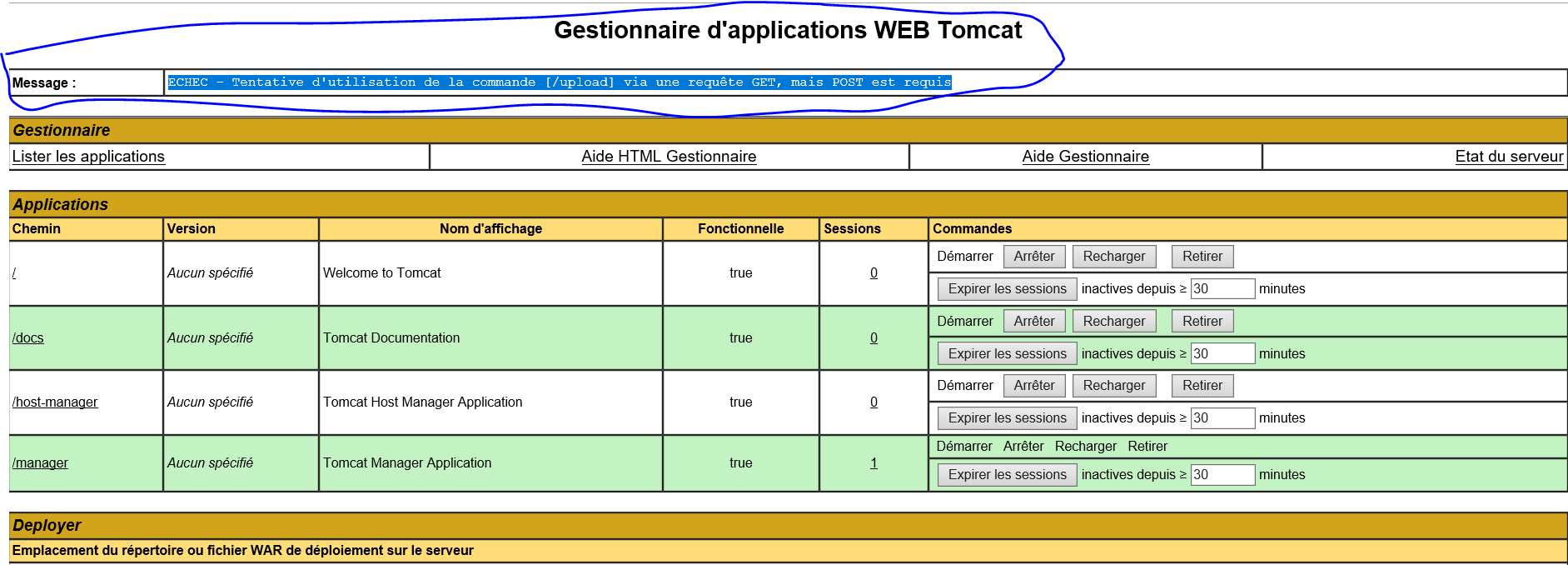Open the /docs application path link
This screenshot has height=565, width=1568.
pos(27,338)
